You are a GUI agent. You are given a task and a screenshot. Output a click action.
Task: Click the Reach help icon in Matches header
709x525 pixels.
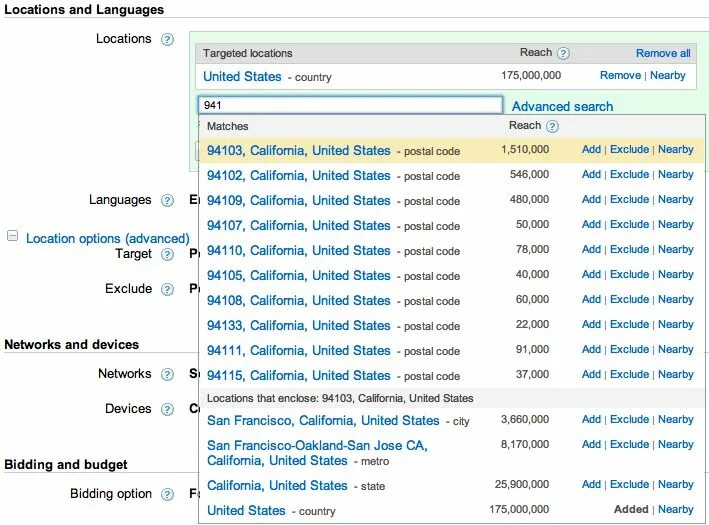[552, 127]
